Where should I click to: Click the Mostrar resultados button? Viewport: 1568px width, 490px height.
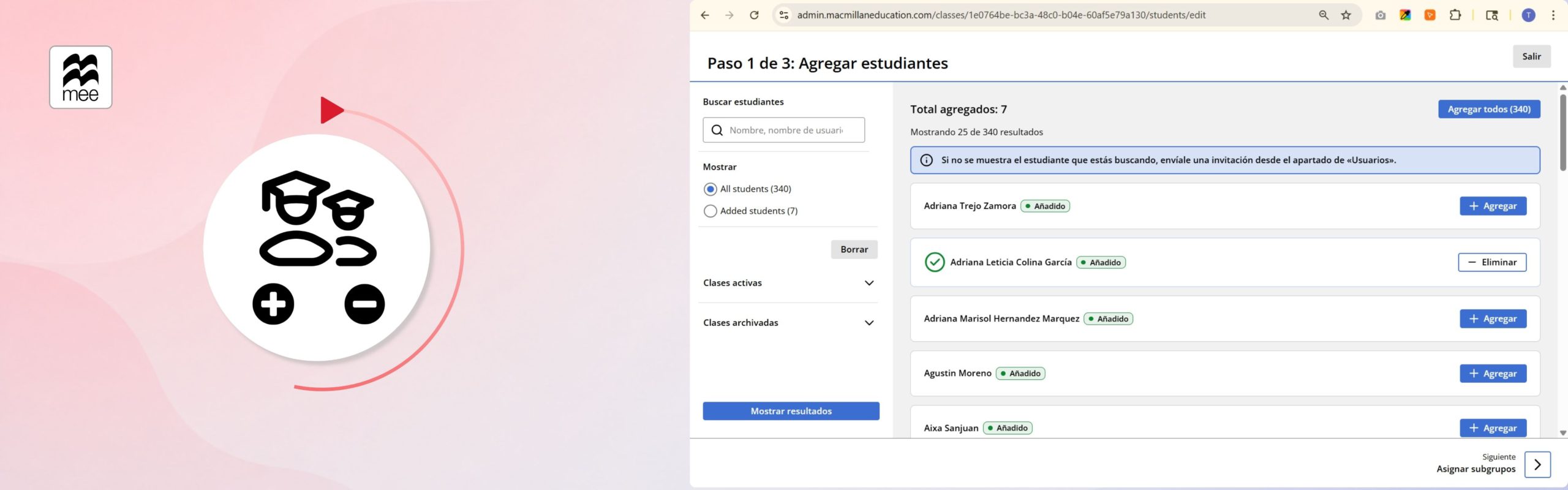tap(791, 411)
